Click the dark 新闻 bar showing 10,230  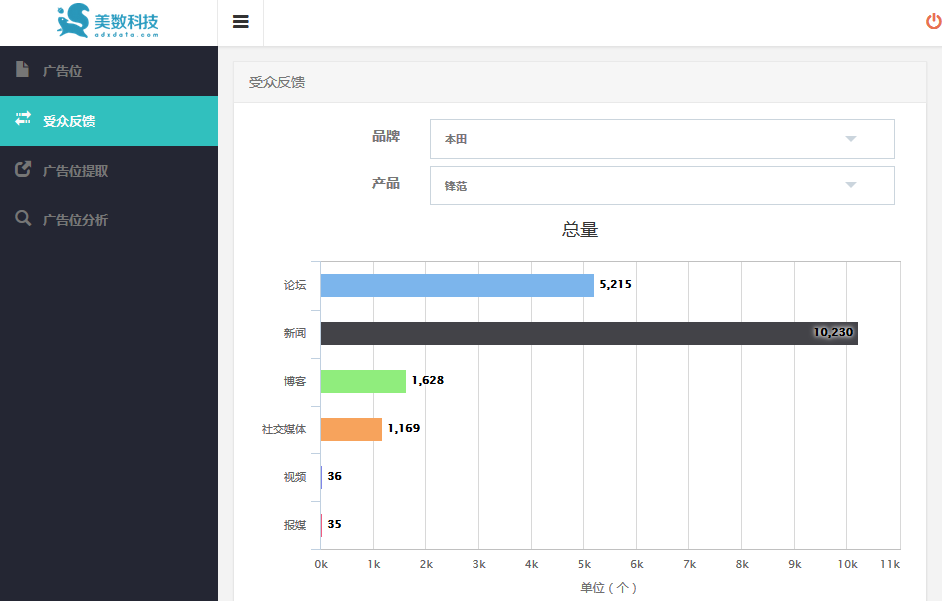tap(589, 334)
